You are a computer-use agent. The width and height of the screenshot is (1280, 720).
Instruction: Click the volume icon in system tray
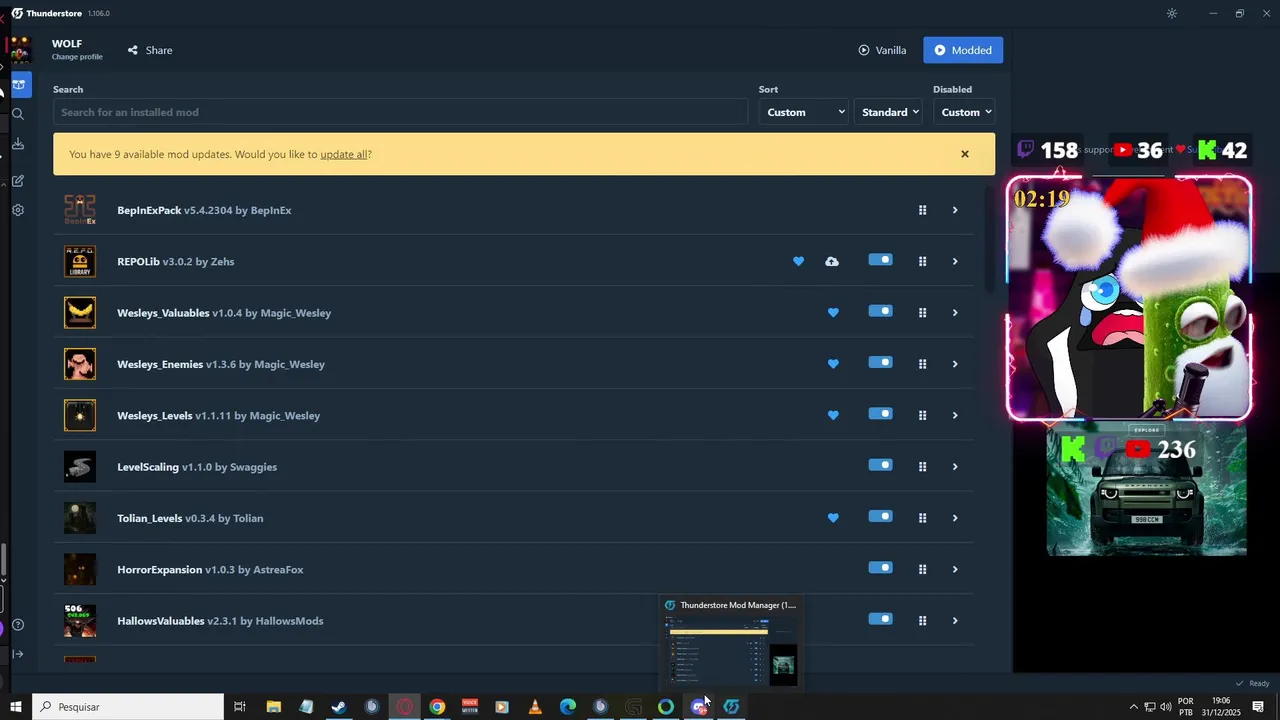[x=1166, y=707]
